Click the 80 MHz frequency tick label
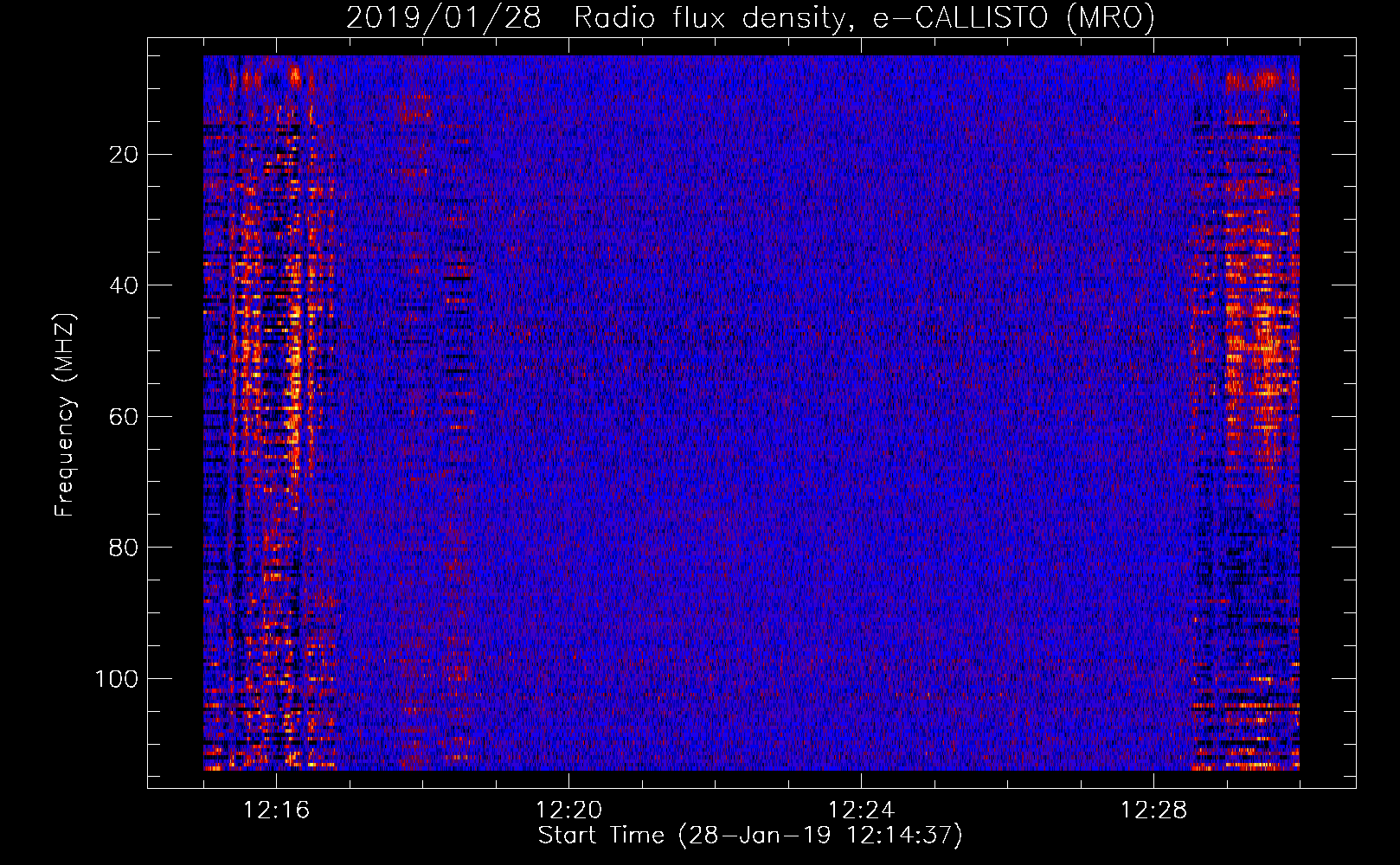This screenshot has height=865, width=1400. click(124, 548)
